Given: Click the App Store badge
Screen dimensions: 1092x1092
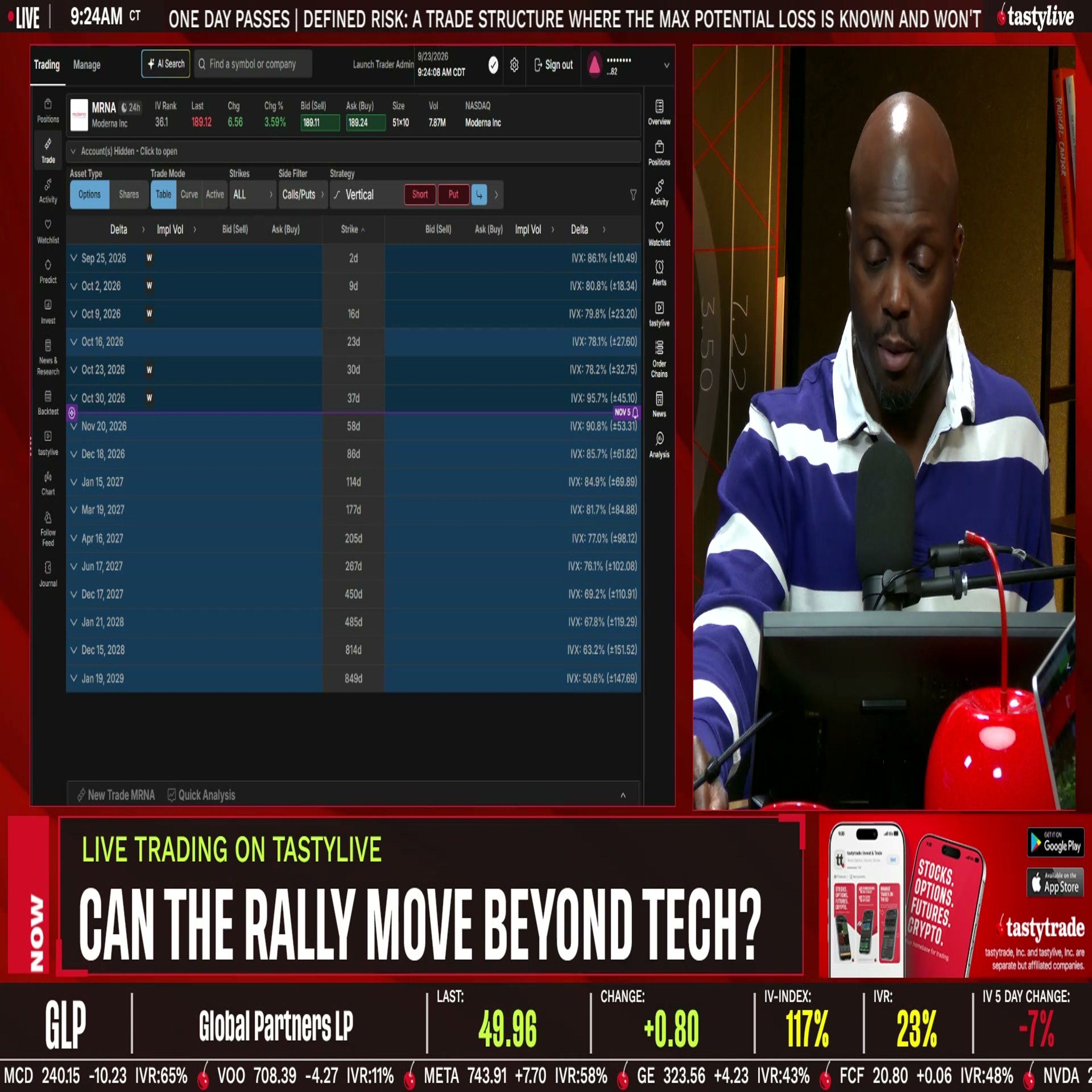Looking at the screenshot, I should pos(1055,883).
